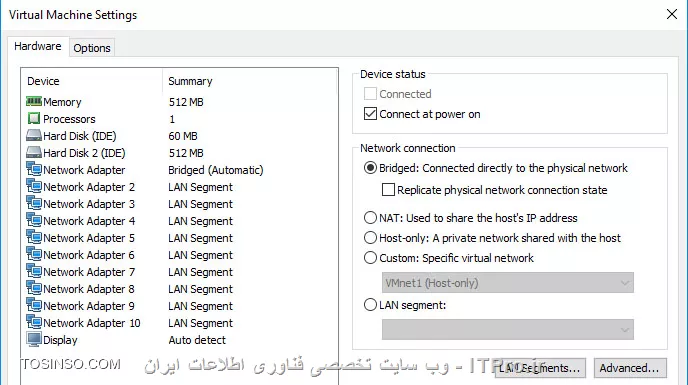Screen dimensions: 688x385
Task: Open the LAN segment dropdown list
Action: (508, 330)
